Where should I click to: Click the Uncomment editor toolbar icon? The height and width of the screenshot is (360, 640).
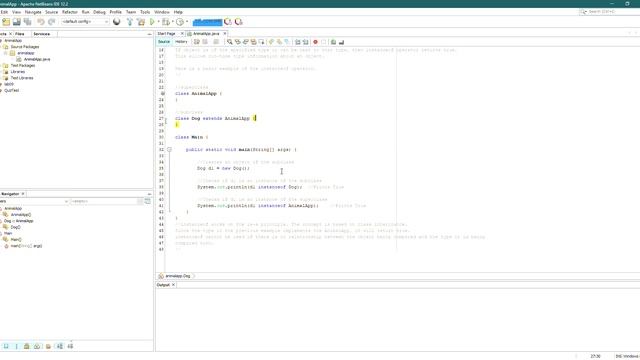(341, 42)
